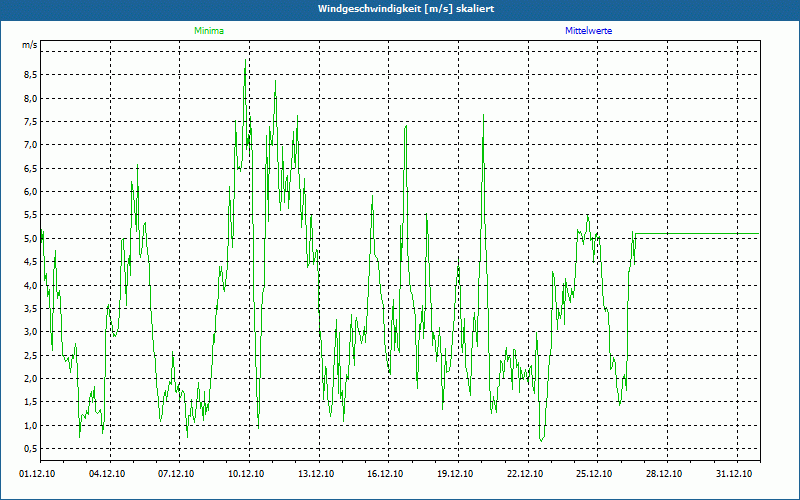800x500 pixels.
Task: Click the 6,0 y-axis value
Action: pyautogui.click(x=31, y=192)
